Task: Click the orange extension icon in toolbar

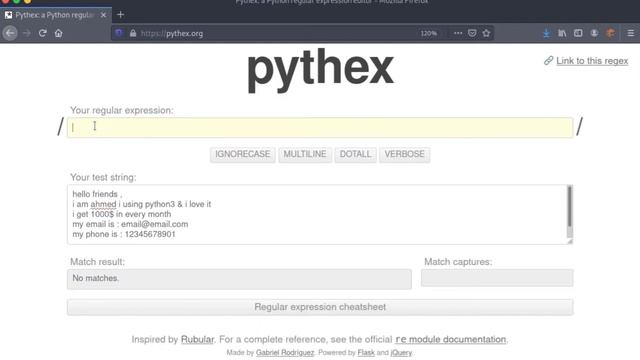Action: [611, 33]
